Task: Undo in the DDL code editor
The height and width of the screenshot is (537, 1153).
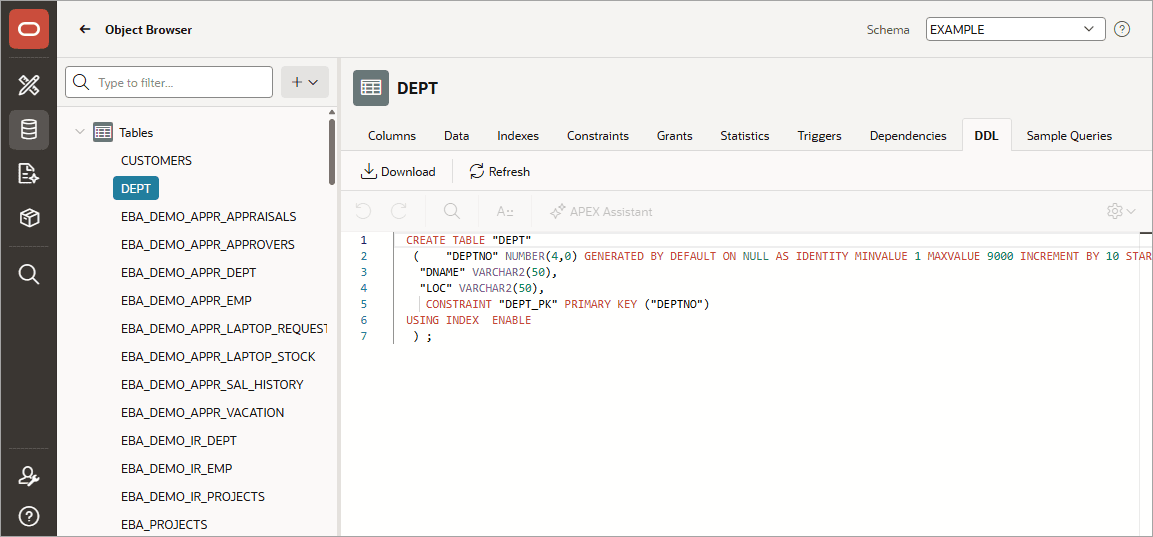Action: [x=363, y=211]
